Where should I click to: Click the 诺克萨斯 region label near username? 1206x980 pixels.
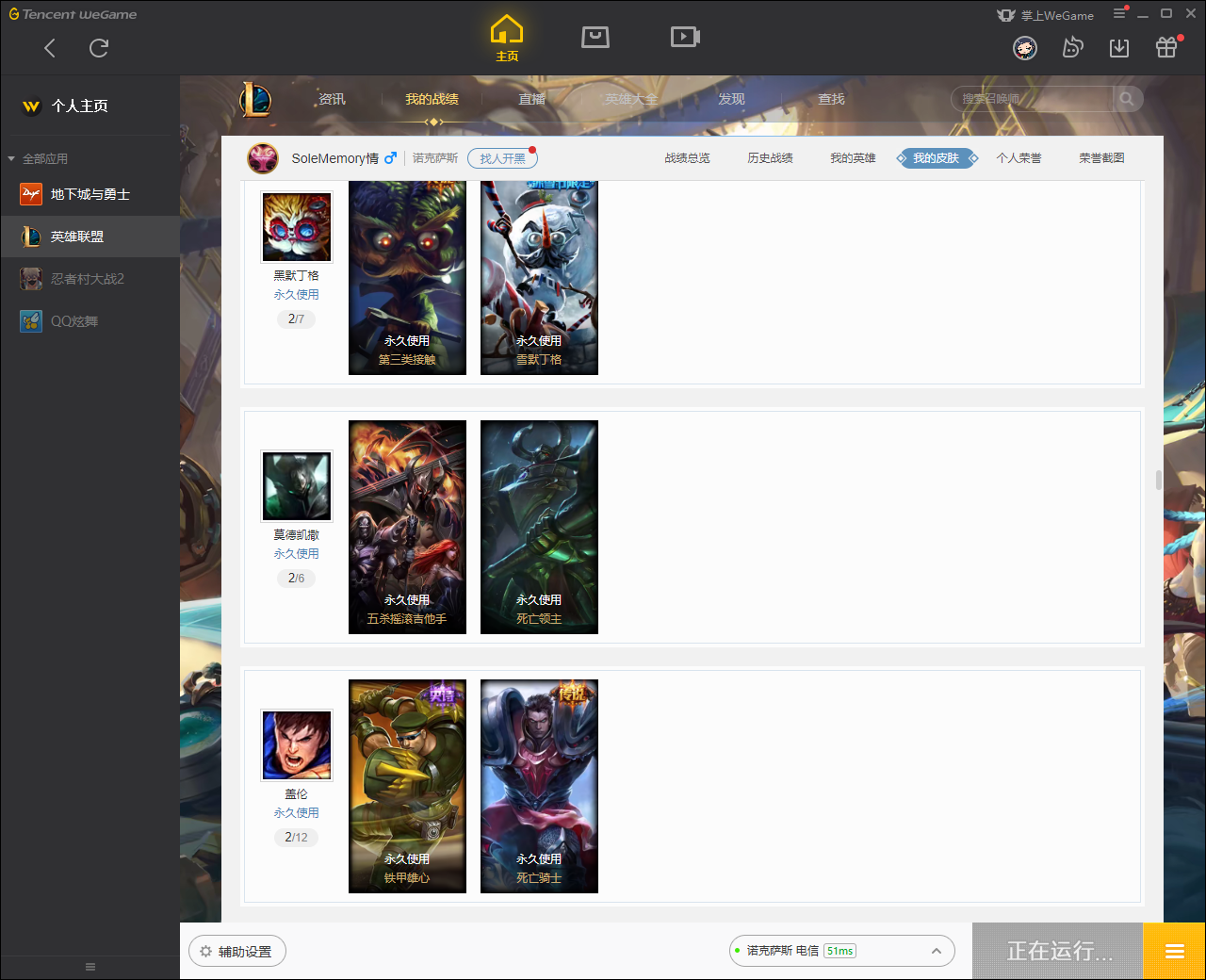pyautogui.click(x=435, y=158)
